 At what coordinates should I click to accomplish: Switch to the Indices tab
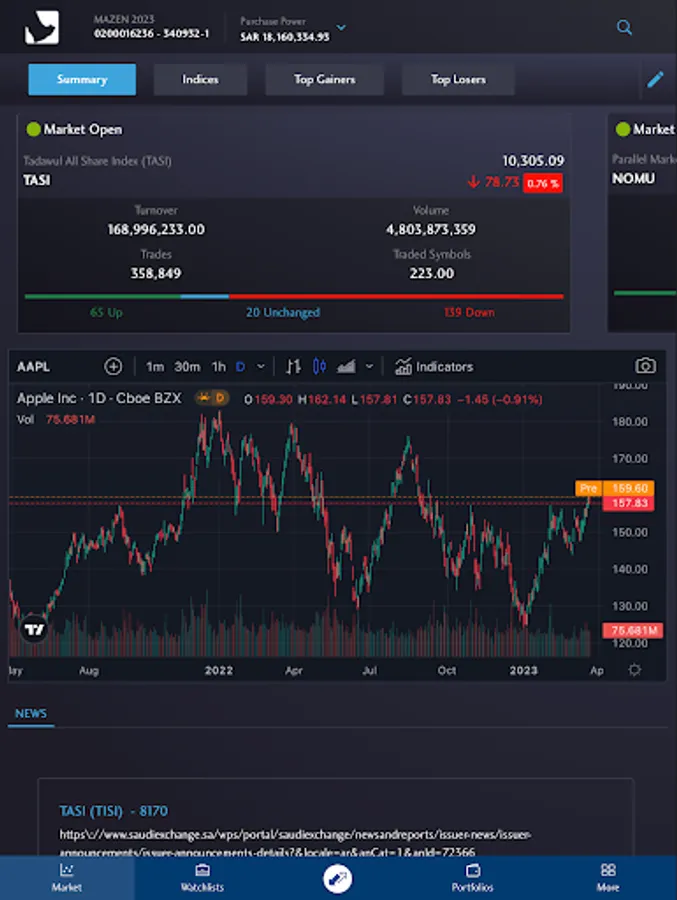[x=200, y=79]
